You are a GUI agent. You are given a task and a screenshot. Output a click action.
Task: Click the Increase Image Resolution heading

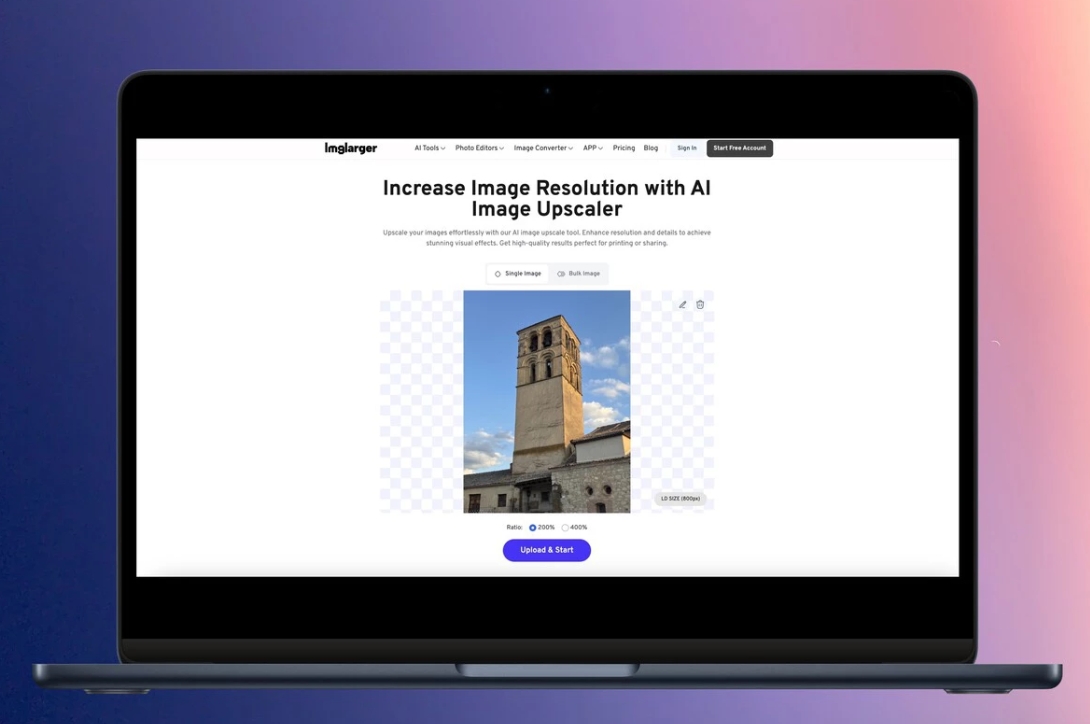click(547, 198)
